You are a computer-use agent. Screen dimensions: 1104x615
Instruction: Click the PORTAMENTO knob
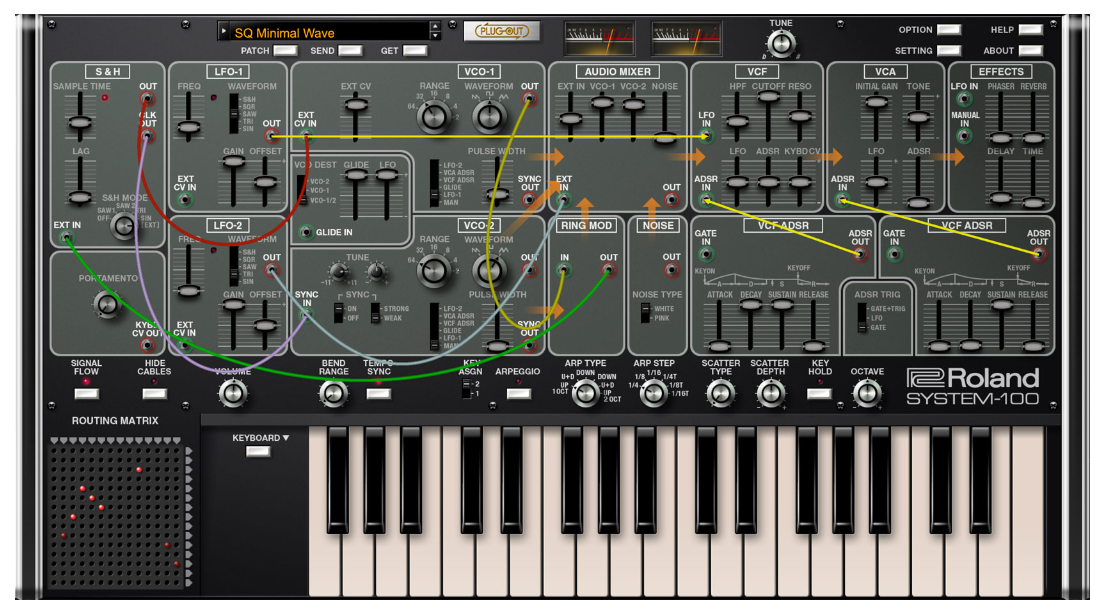click(107, 304)
